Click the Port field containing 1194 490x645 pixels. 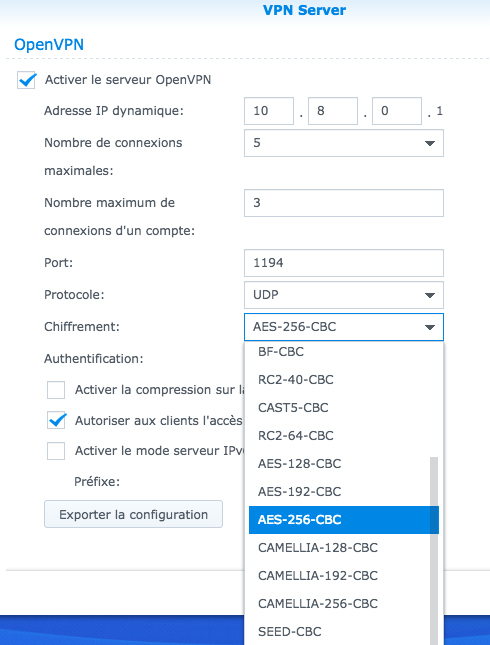pyautogui.click(x=344, y=263)
